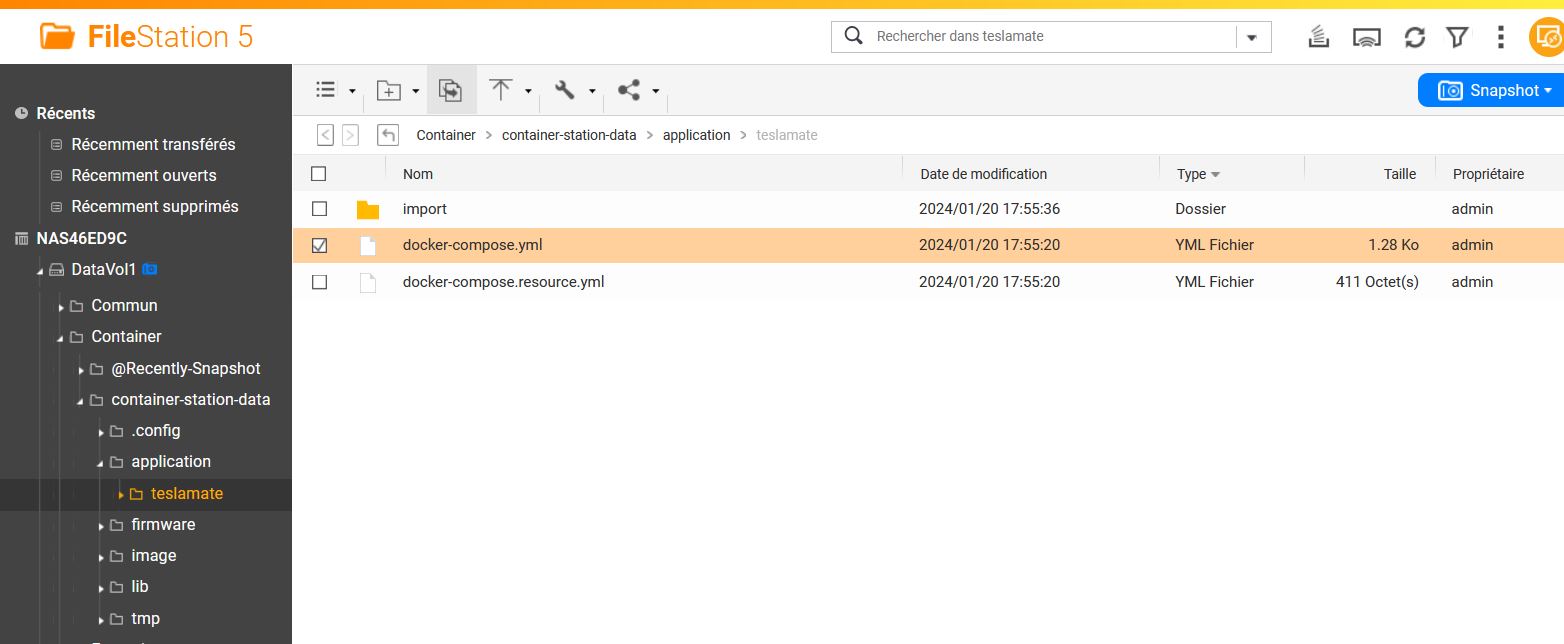Click the orange remote mount icon
The height and width of the screenshot is (644, 1564).
point(1547,38)
